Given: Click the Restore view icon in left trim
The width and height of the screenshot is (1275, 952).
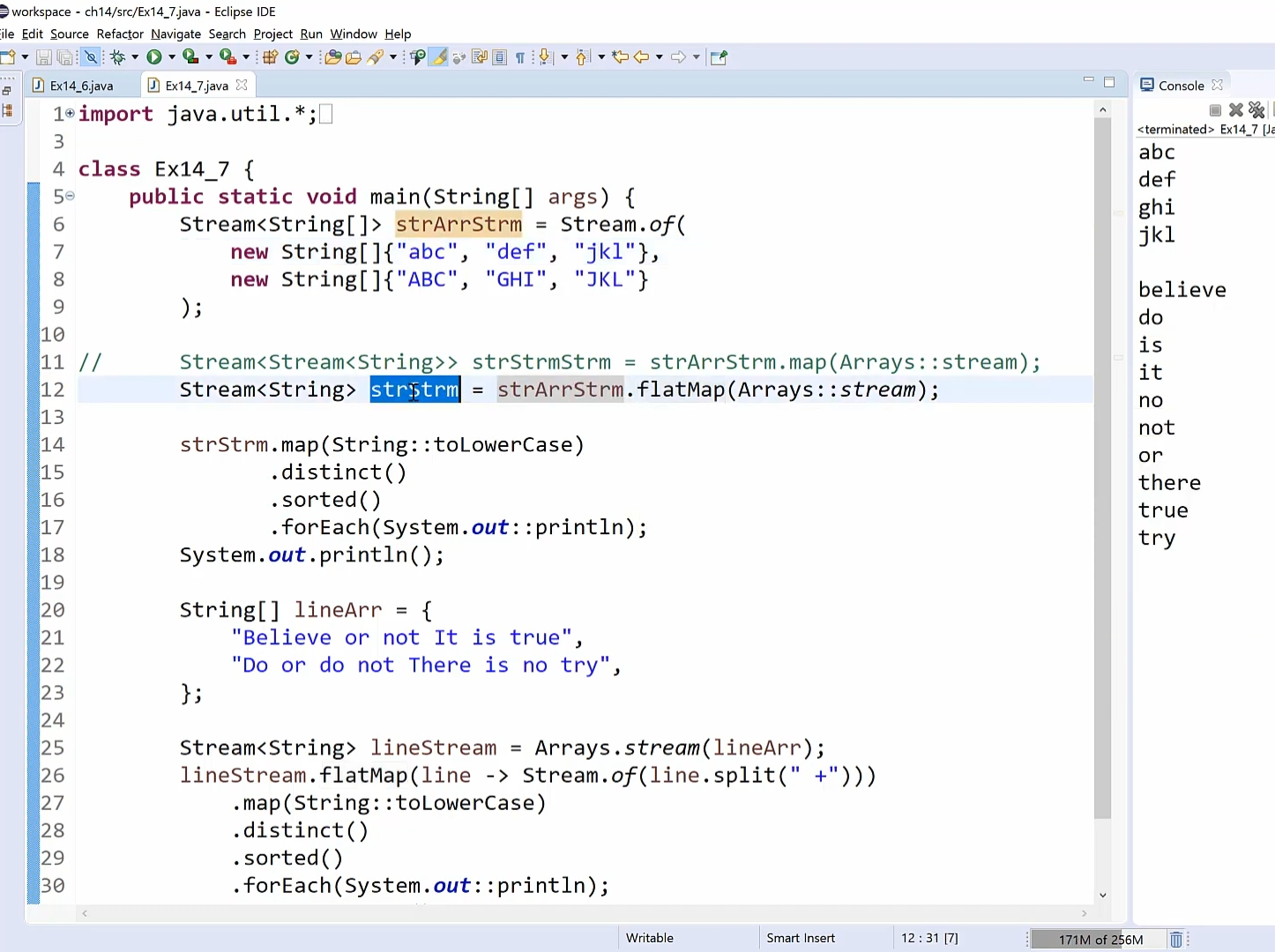Looking at the screenshot, I should [7, 90].
